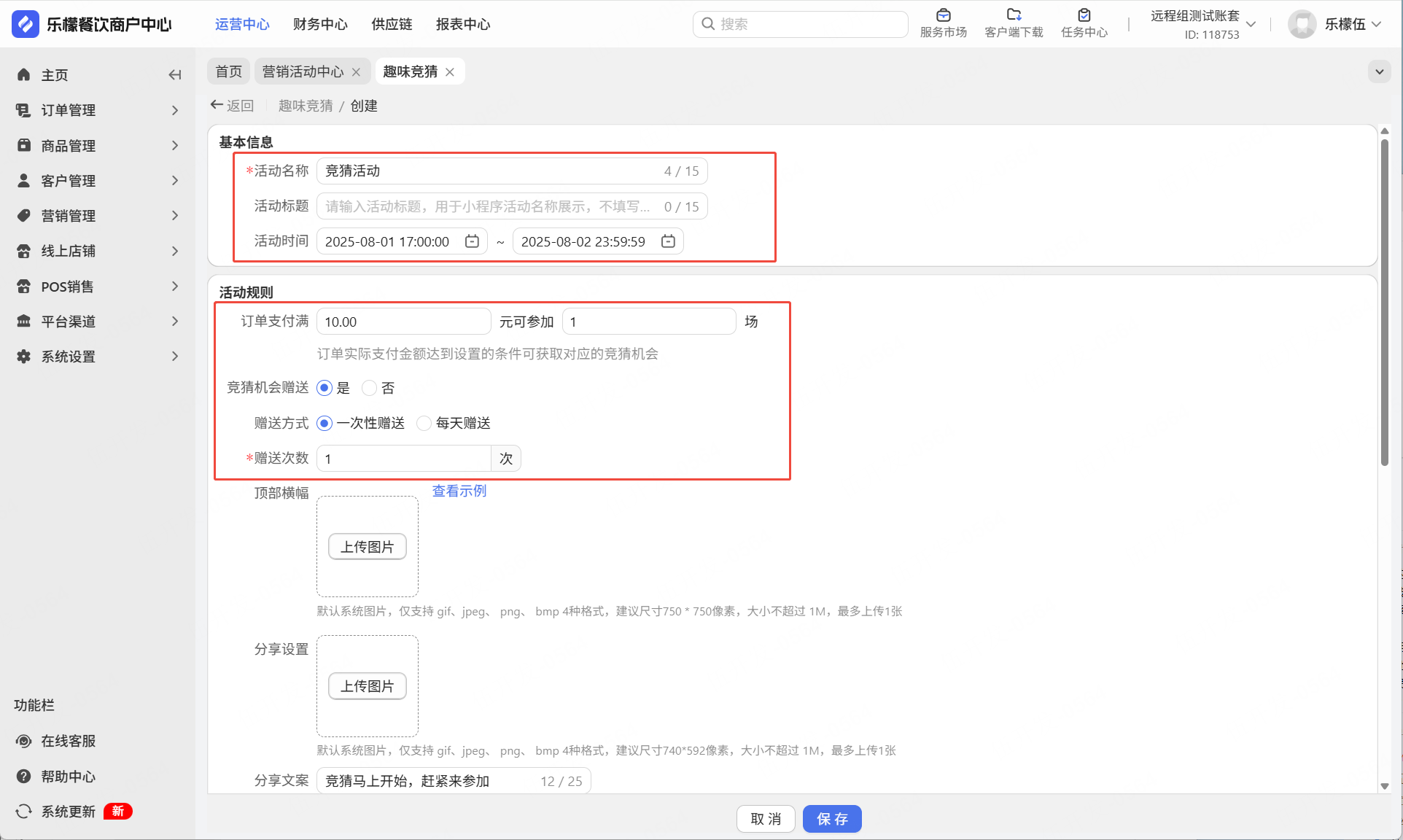This screenshot has height=840, width=1403.
Task: Open the start time calendar picker icon
Action: click(x=472, y=241)
